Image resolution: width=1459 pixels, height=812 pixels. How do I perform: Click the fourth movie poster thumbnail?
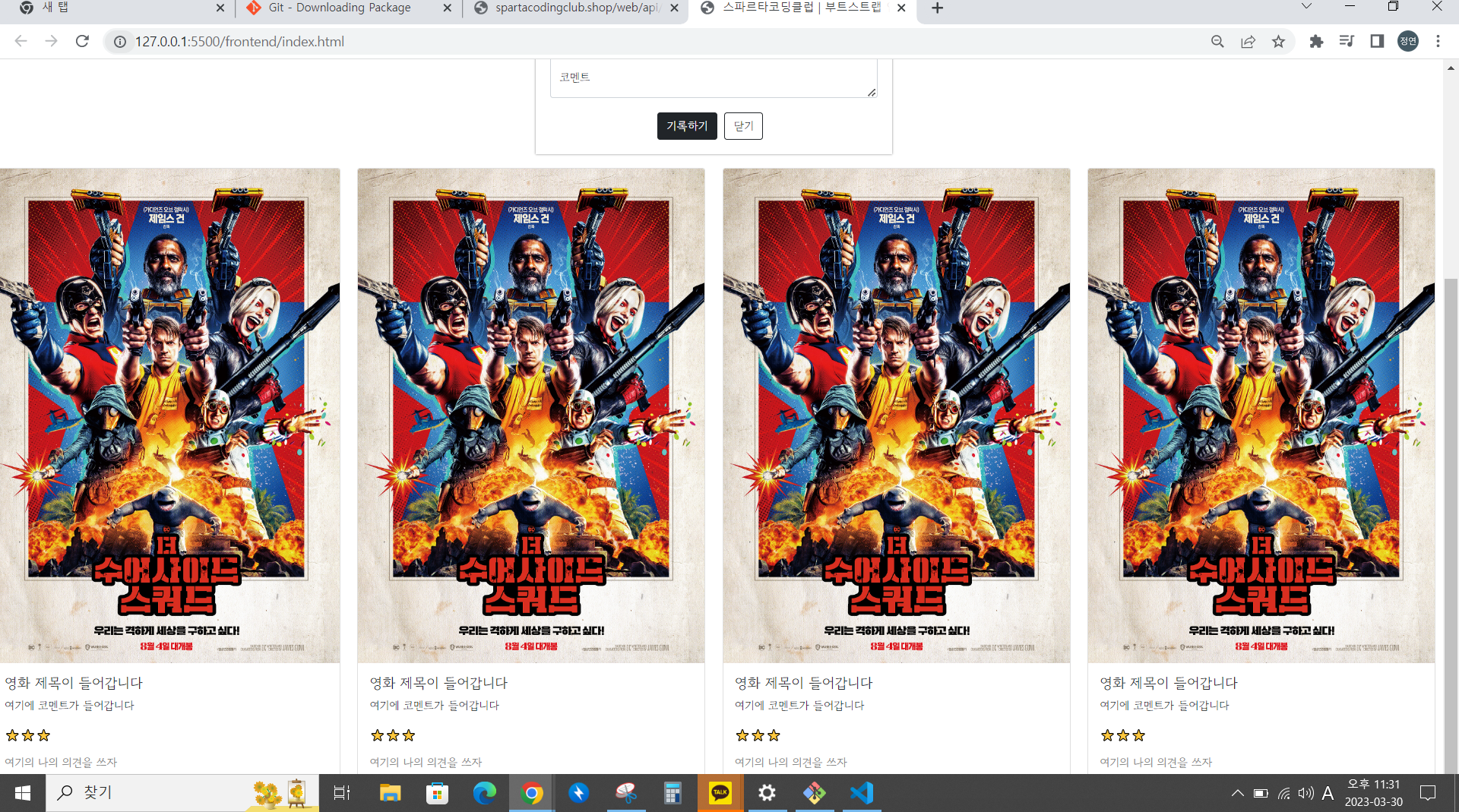1261,415
